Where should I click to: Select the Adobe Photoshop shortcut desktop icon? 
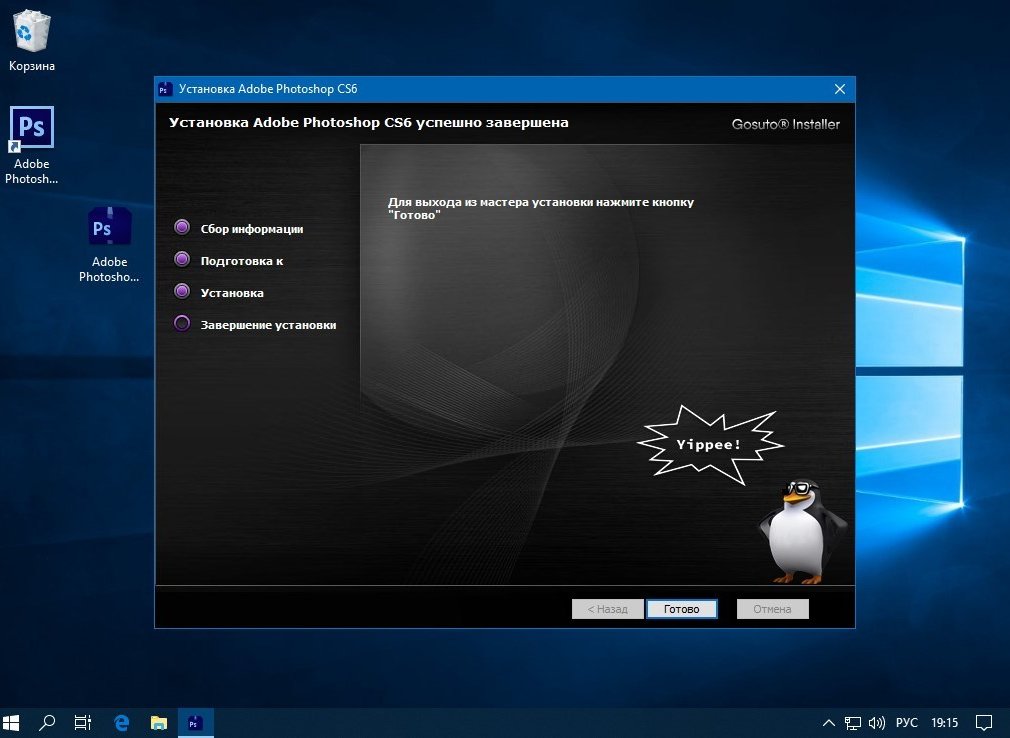tap(31, 146)
